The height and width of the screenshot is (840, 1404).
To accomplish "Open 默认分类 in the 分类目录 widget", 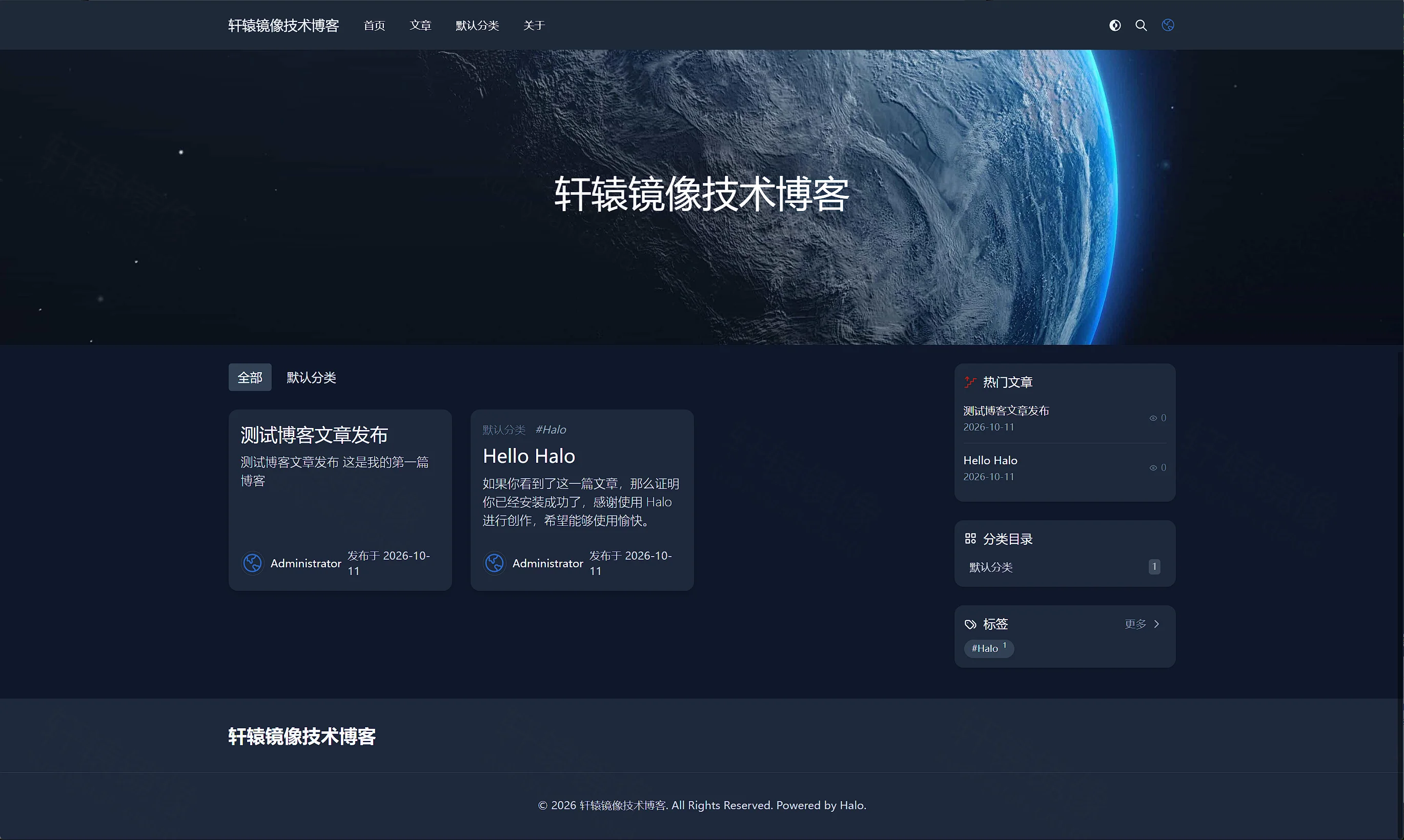I will click(991, 567).
